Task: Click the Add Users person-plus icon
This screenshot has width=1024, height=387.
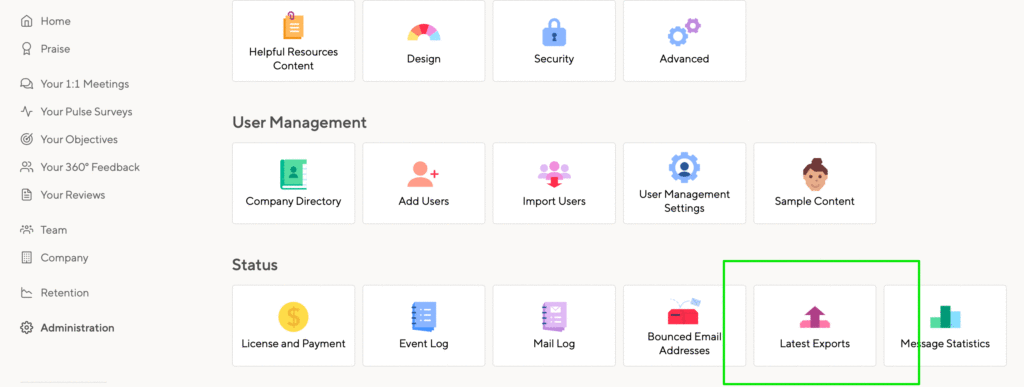Action: pyautogui.click(x=423, y=175)
